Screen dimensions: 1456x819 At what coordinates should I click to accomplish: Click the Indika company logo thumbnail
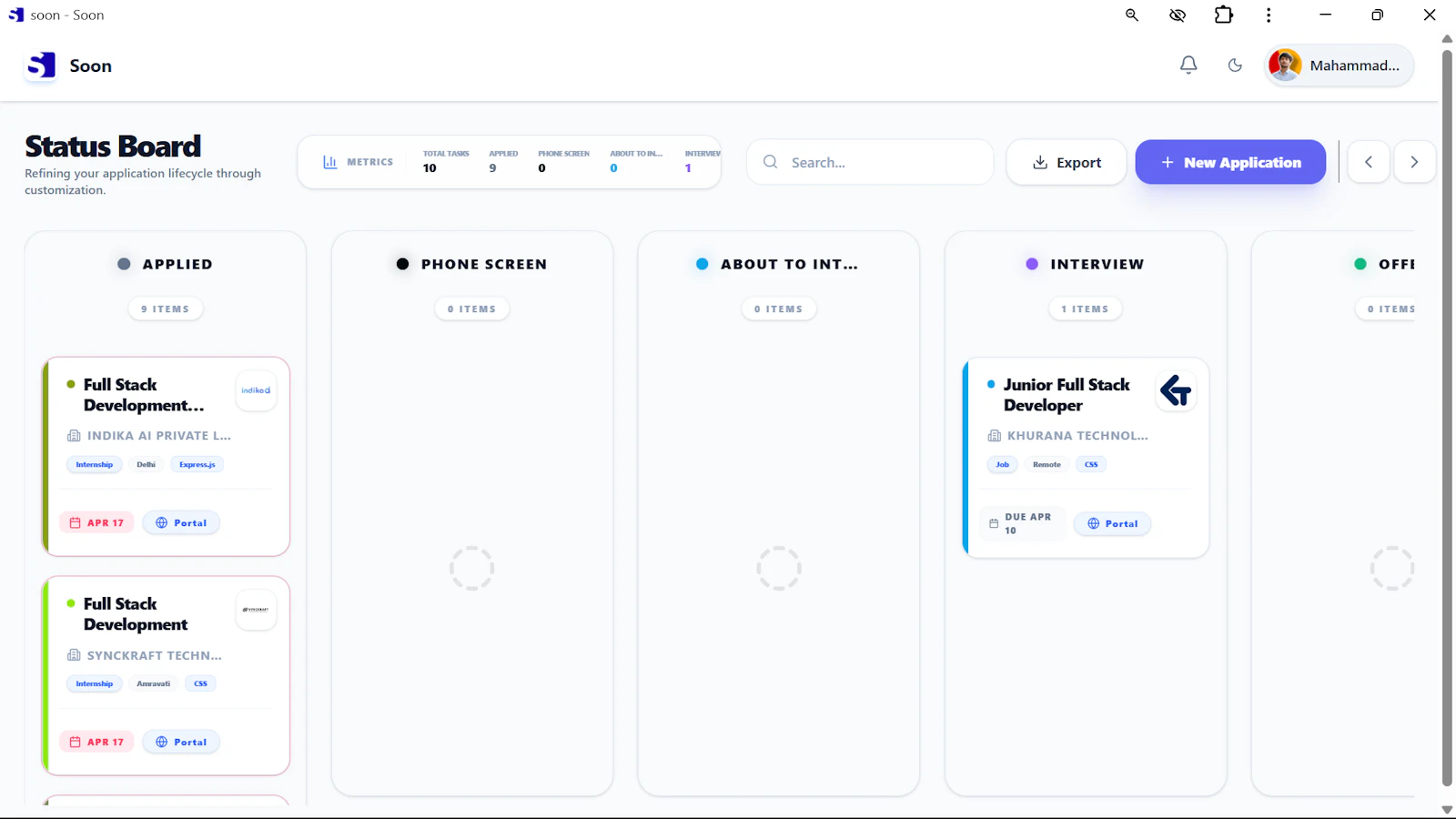click(256, 390)
